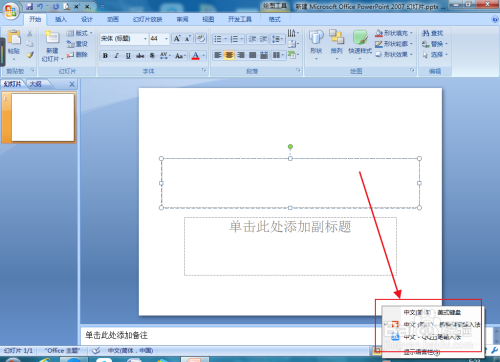Viewport: 500px width, 362px height.
Task: Align text right
Action: pos(241,55)
